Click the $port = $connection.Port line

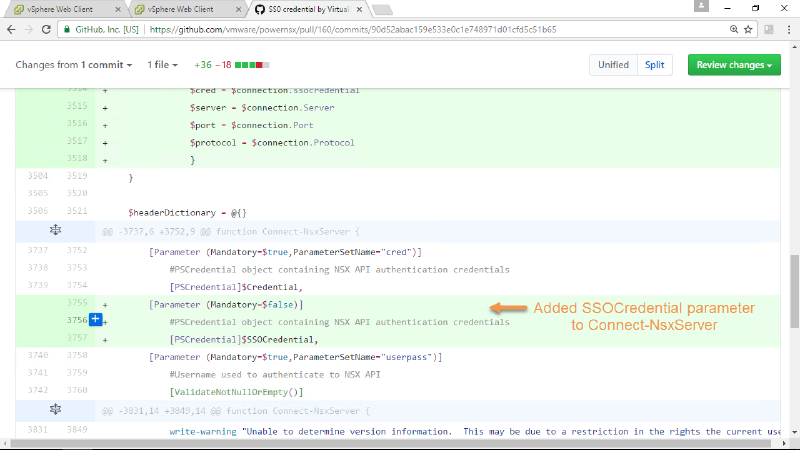tap(252, 125)
